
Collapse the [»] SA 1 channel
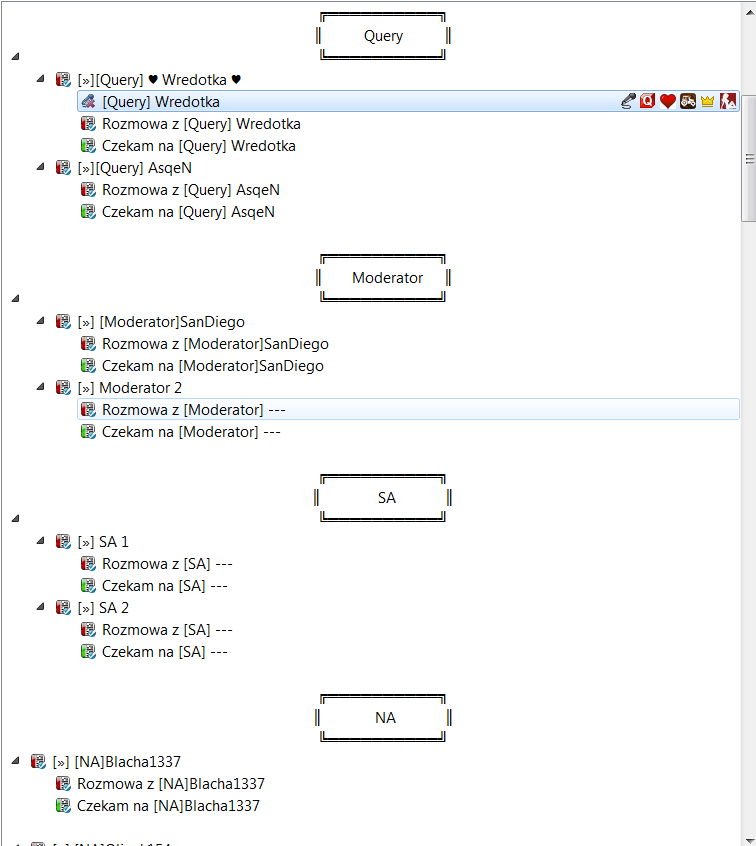pyautogui.click(x=40, y=541)
